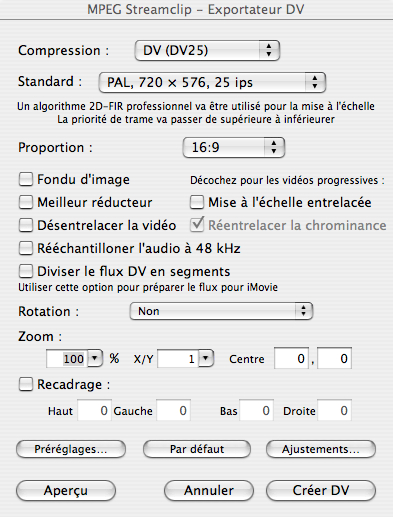Click the Bas crop value field
The width and height of the screenshot is (393, 517).
coord(256,411)
